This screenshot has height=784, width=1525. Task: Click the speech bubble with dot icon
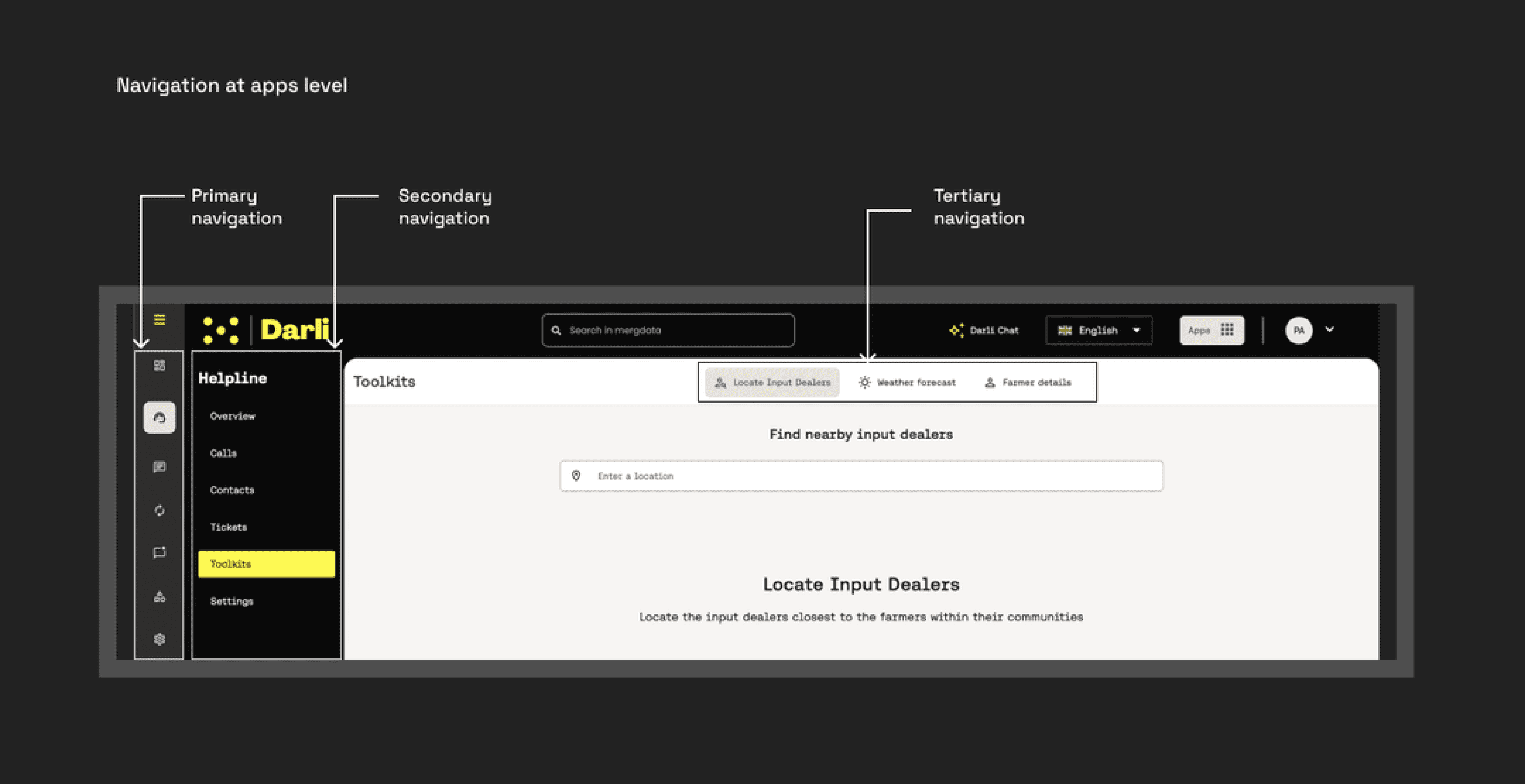click(x=159, y=553)
